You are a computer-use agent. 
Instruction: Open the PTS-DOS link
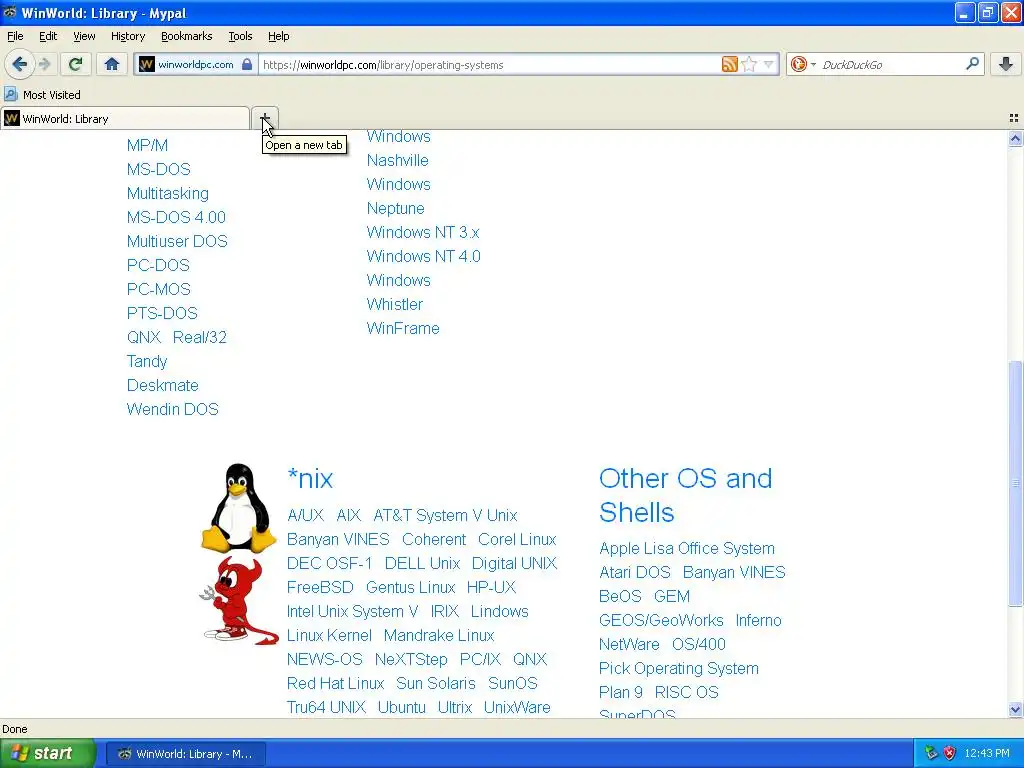pyautogui.click(x=162, y=313)
